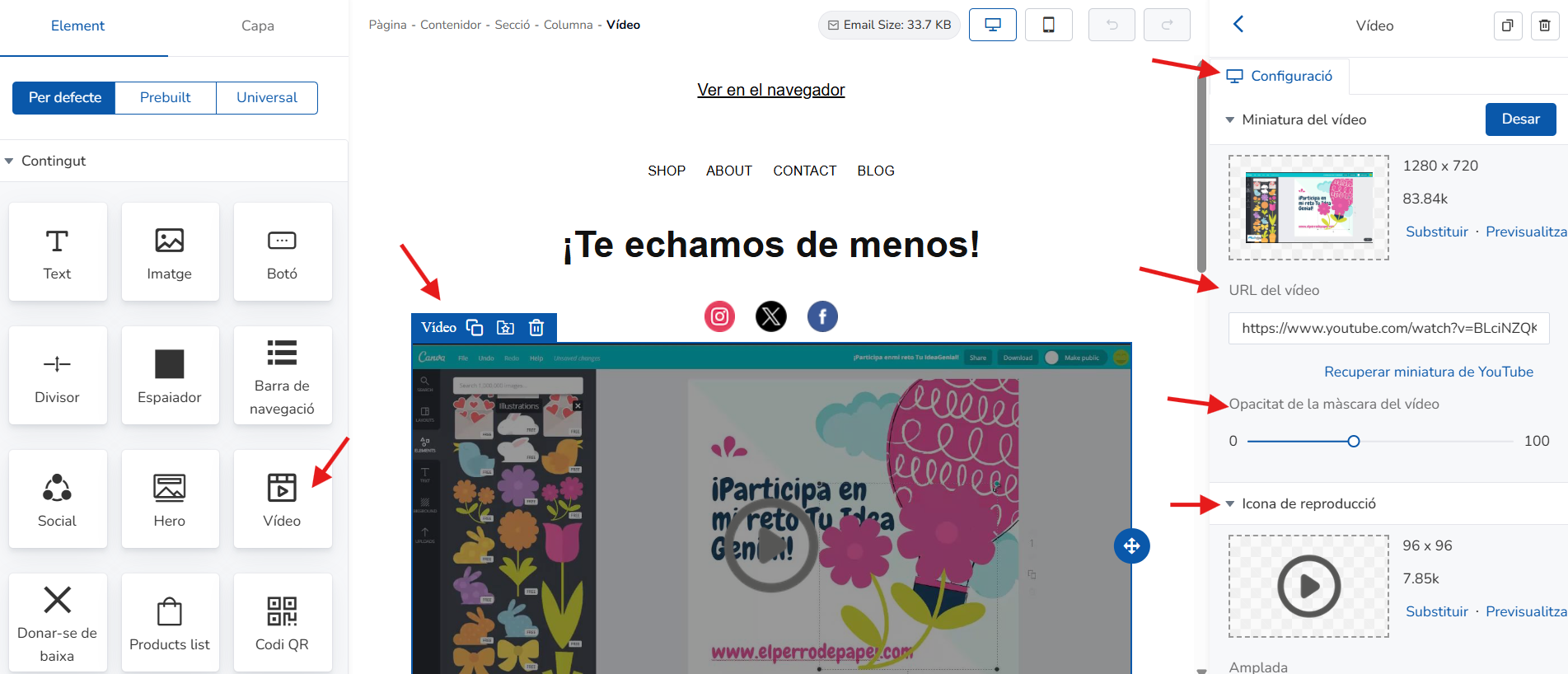Click Substituir for the video thumbnail
1568x674 pixels.
click(1437, 232)
